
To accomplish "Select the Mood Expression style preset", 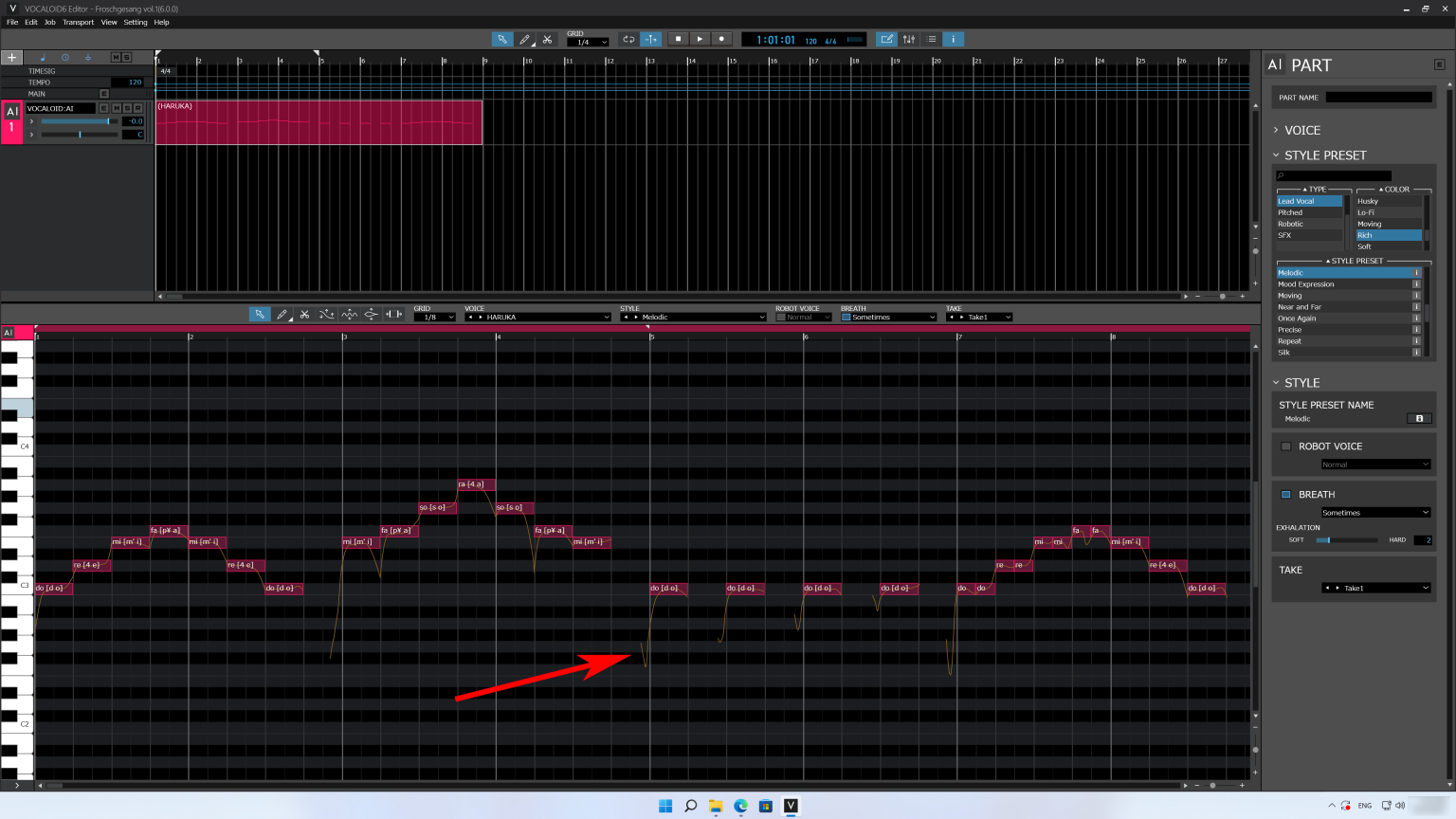I will (x=1305, y=284).
